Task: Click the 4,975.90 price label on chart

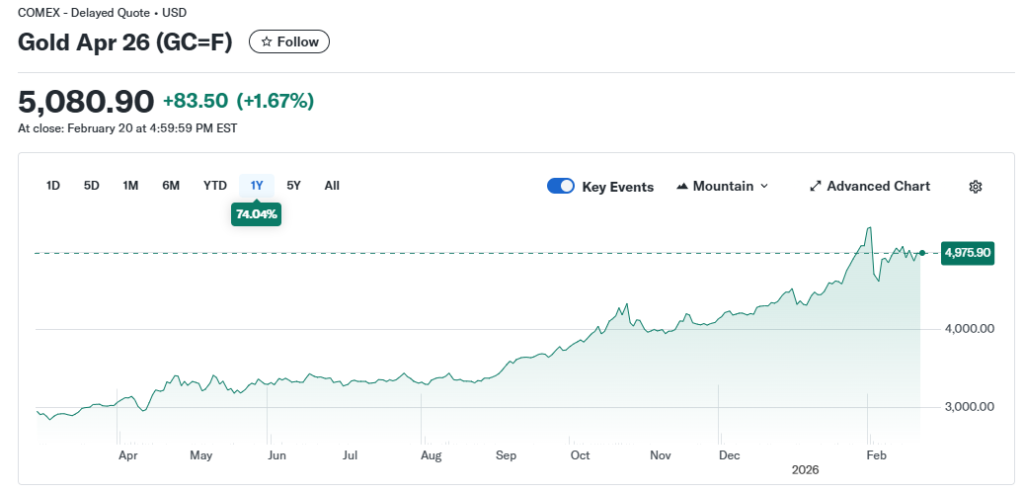Action: coord(966,253)
